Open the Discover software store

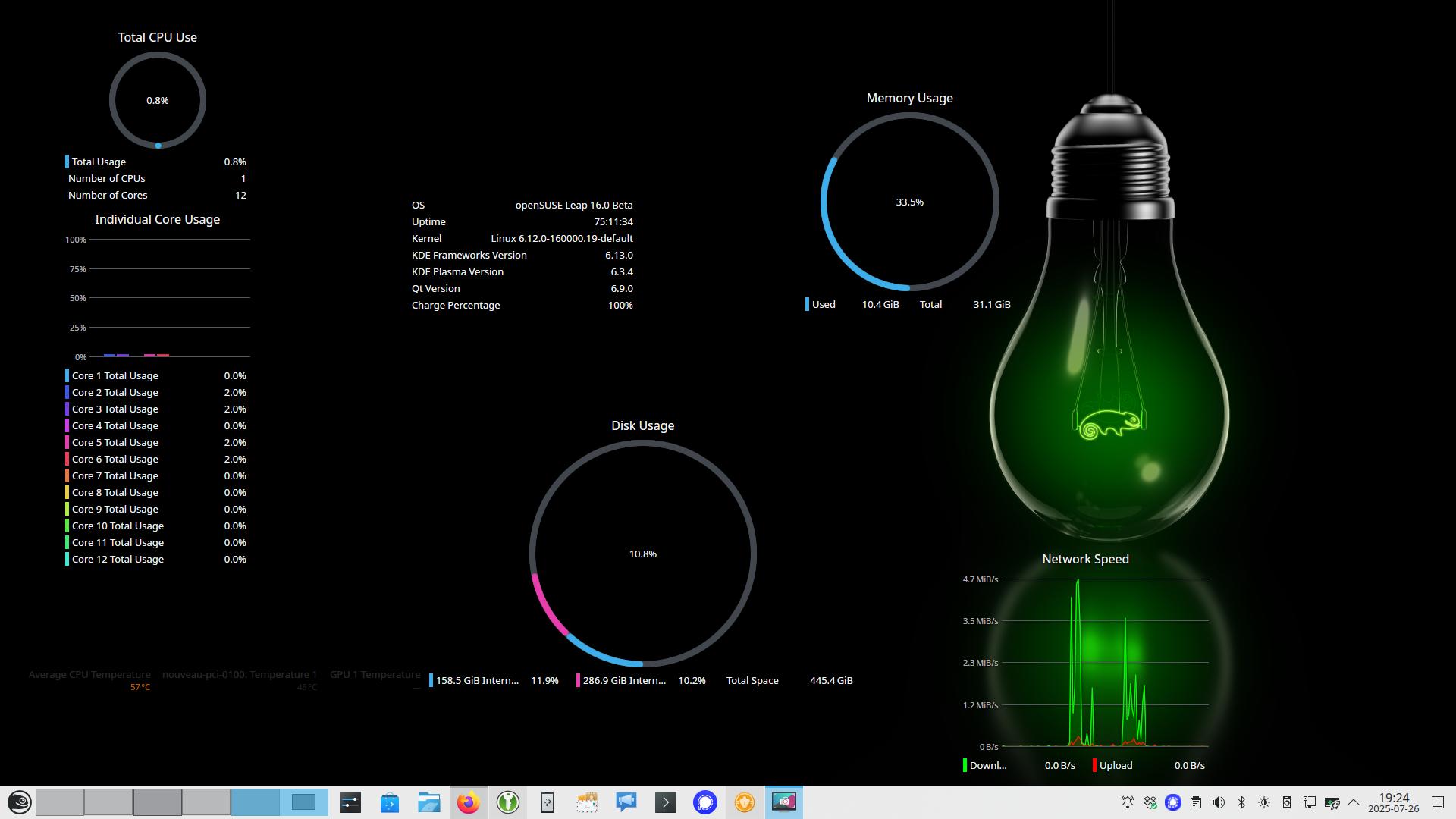pos(390,802)
